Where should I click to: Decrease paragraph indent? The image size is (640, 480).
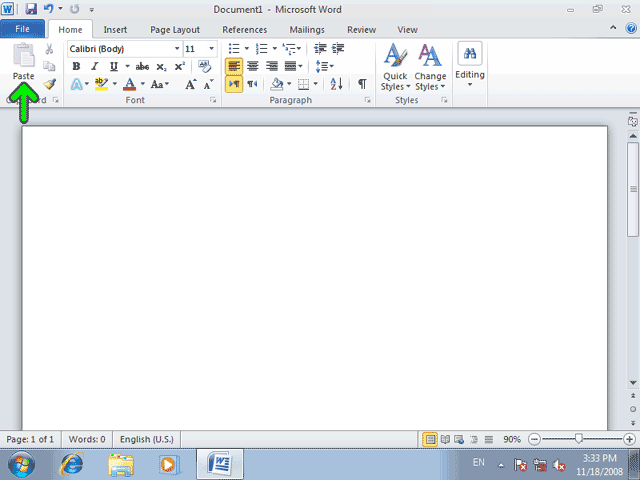320,49
